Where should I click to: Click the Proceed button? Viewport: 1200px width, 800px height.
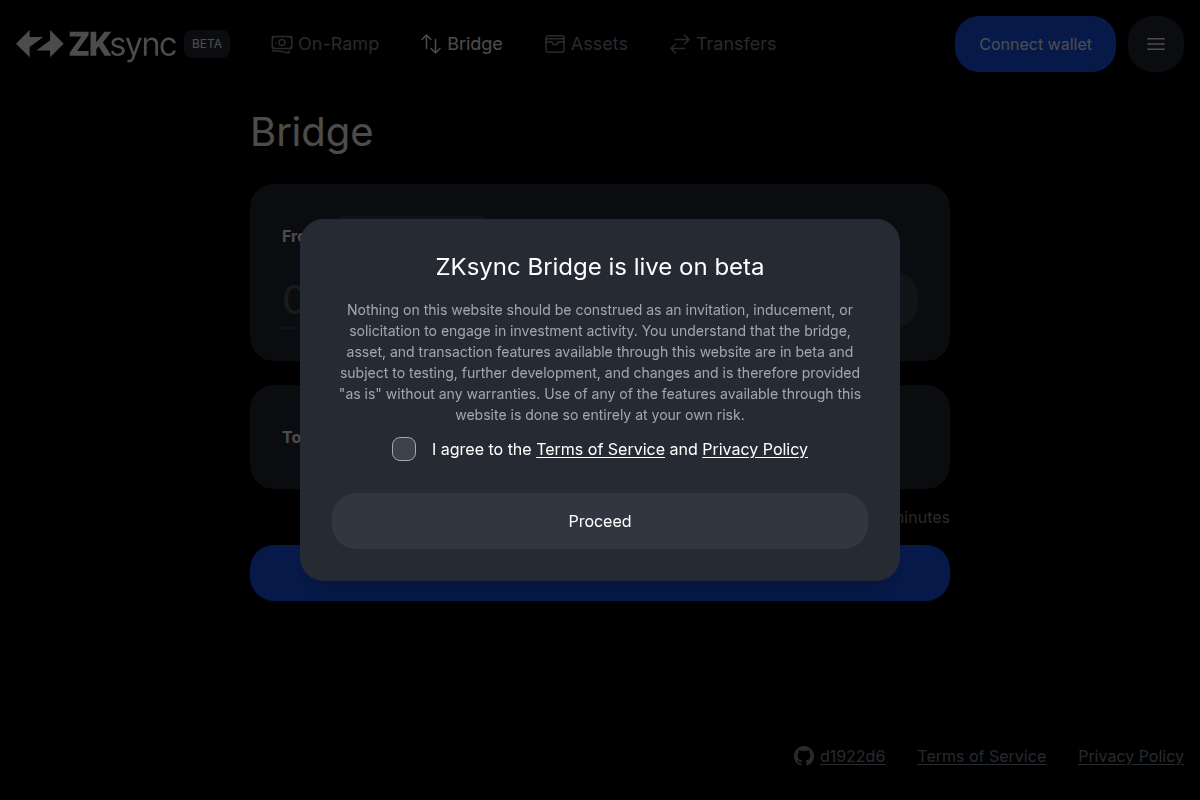coord(600,521)
